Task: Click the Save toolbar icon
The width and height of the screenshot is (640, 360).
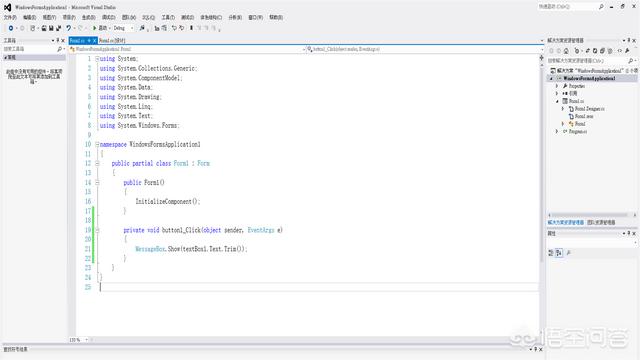Action: [x=51, y=28]
